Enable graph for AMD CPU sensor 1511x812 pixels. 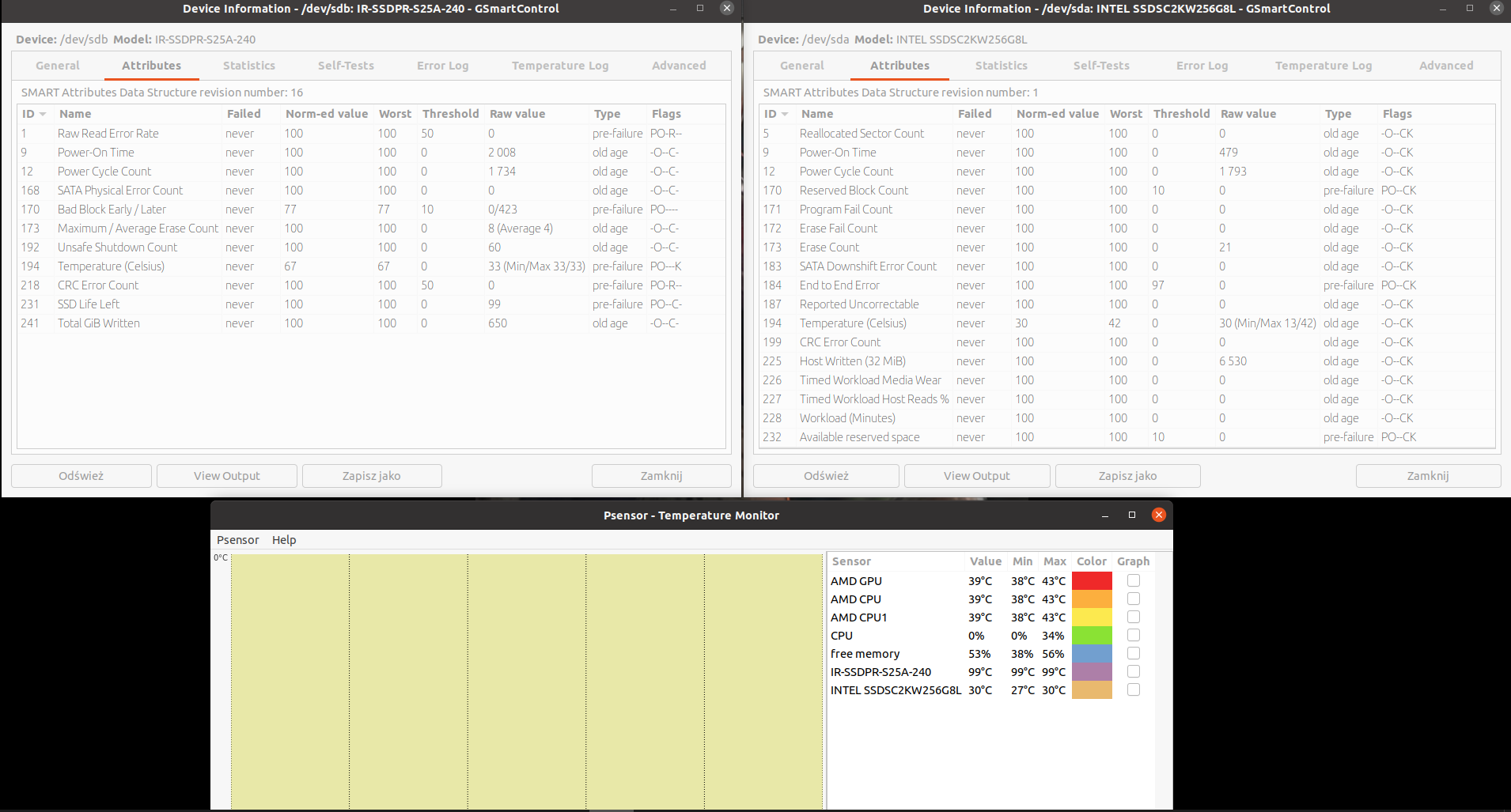1134,599
